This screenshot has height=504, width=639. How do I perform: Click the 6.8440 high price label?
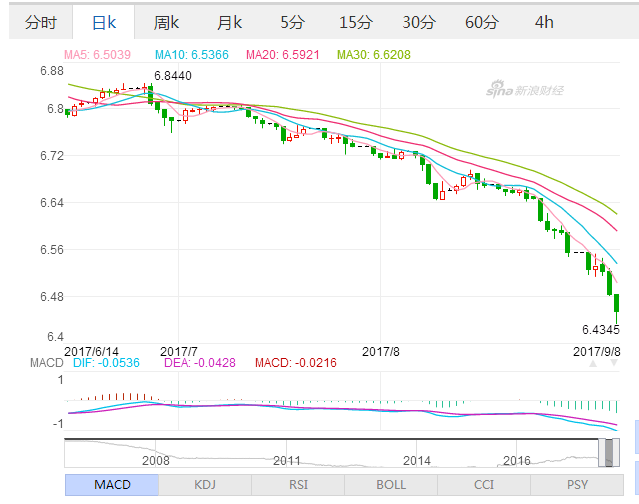click(173, 76)
